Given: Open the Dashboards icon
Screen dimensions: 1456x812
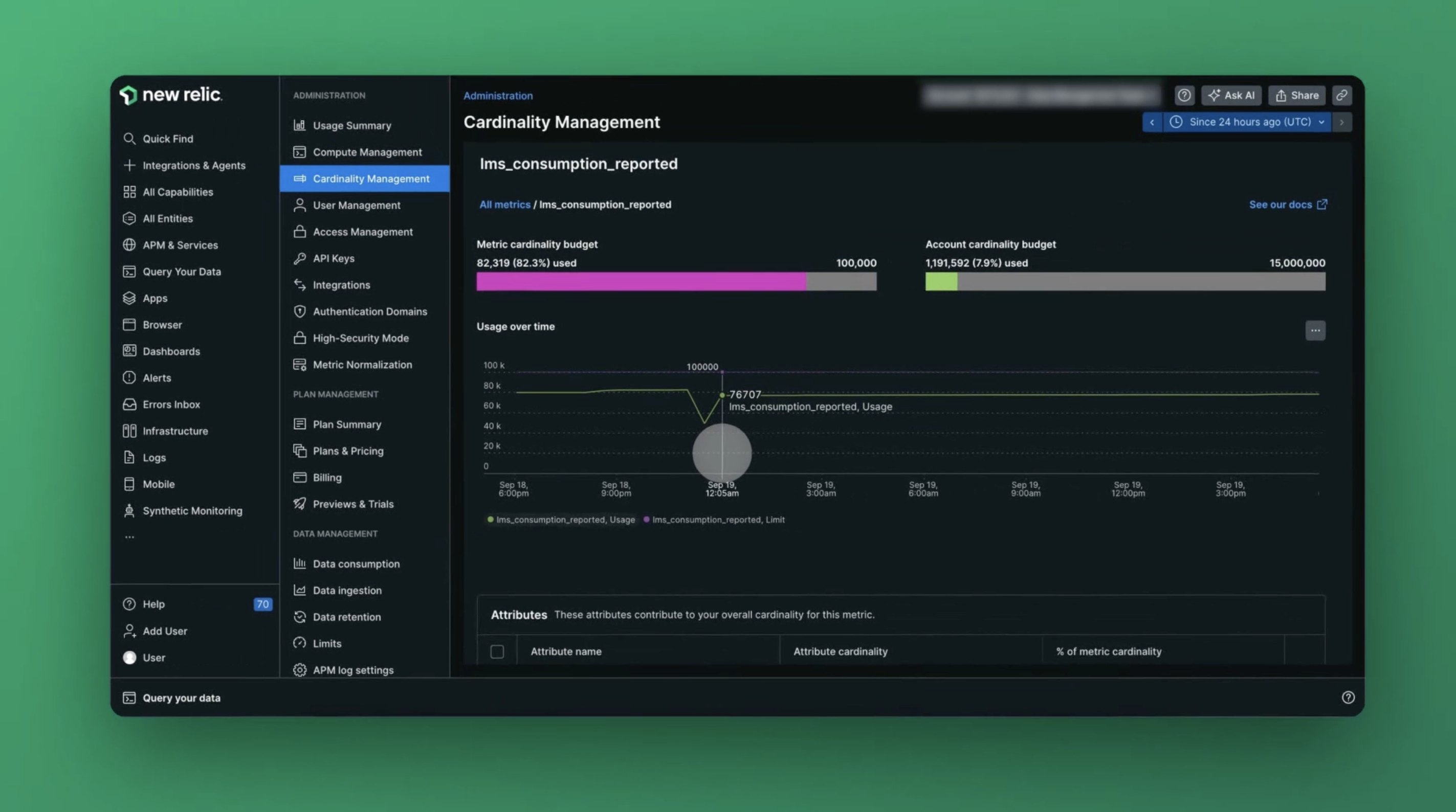Looking at the screenshot, I should 129,351.
